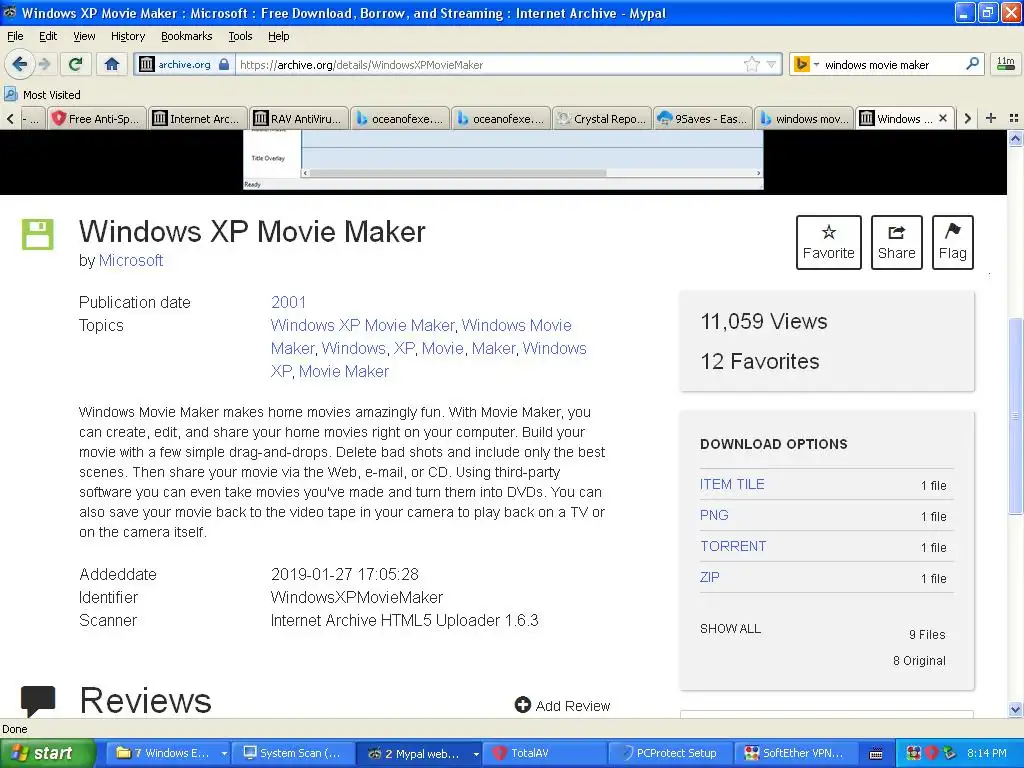
Task: Click the Share button
Action: click(x=896, y=242)
